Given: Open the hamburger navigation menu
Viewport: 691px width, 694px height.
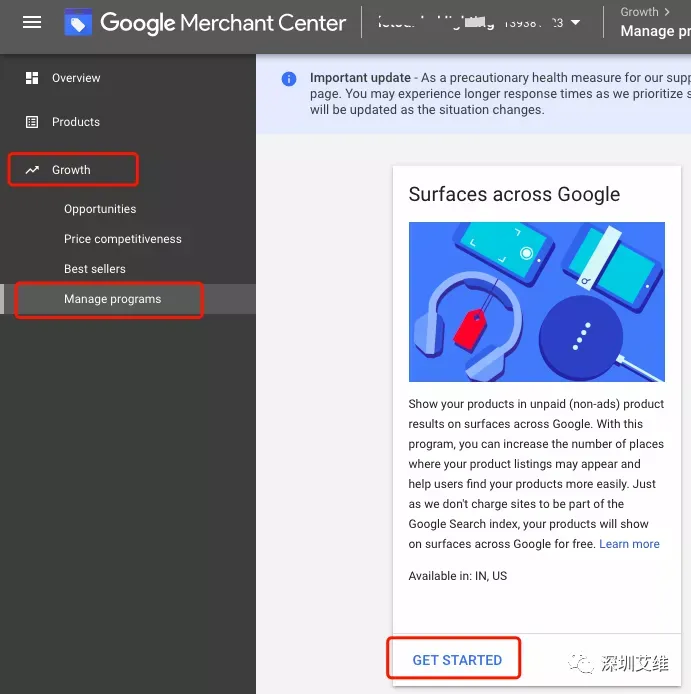Looking at the screenshot, I should coord(32,22).
